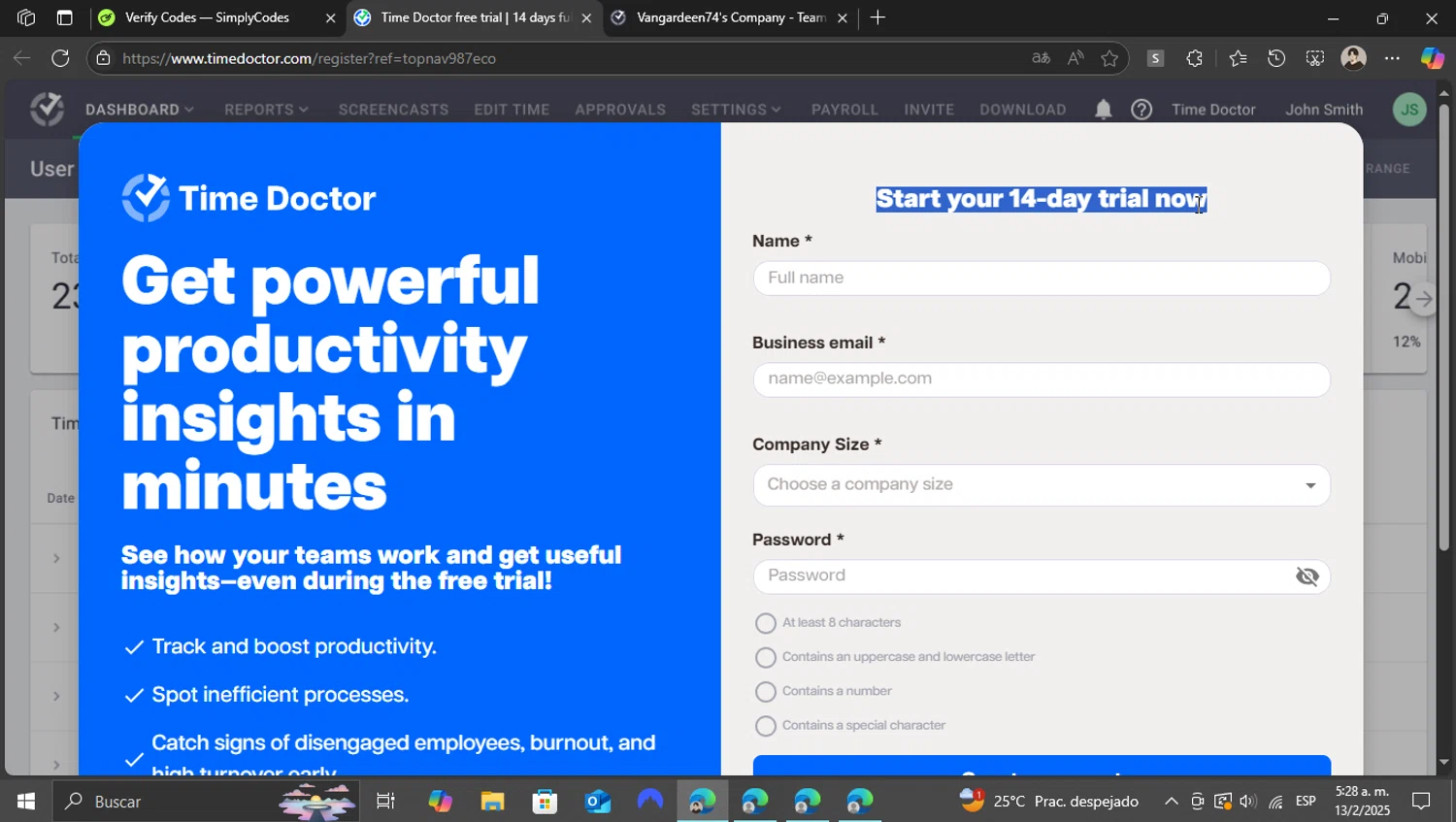
Task: Open the Copilot app in taskbar
Action: pyautogui.click(x=440, y=802)
